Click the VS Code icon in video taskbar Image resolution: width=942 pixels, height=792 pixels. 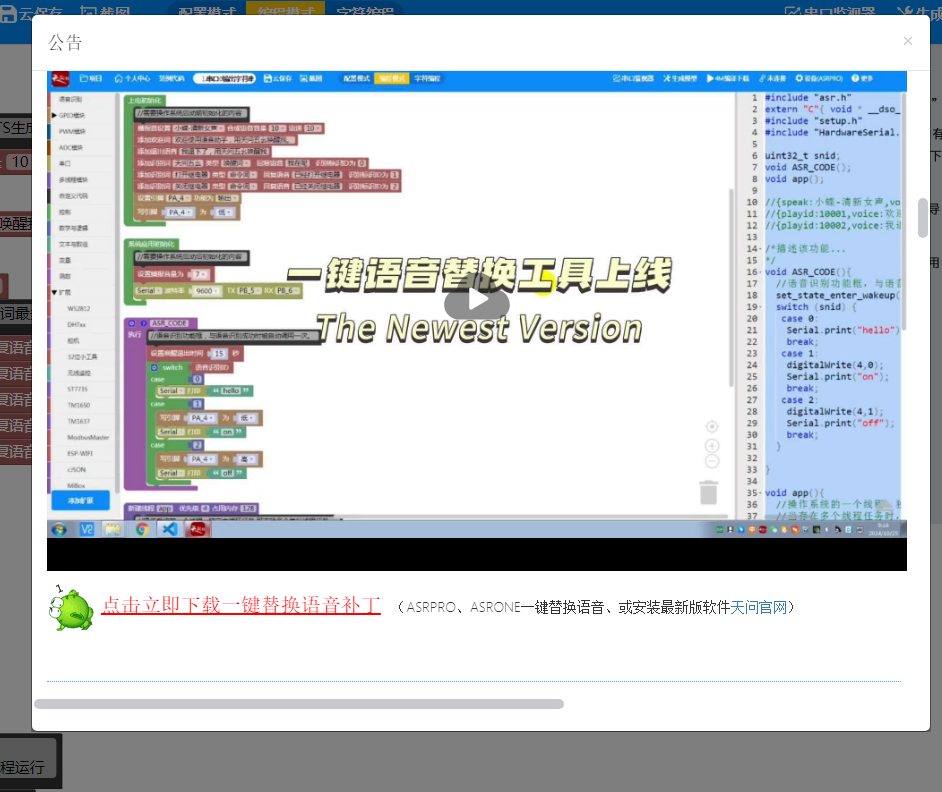(x=169, y=529)
